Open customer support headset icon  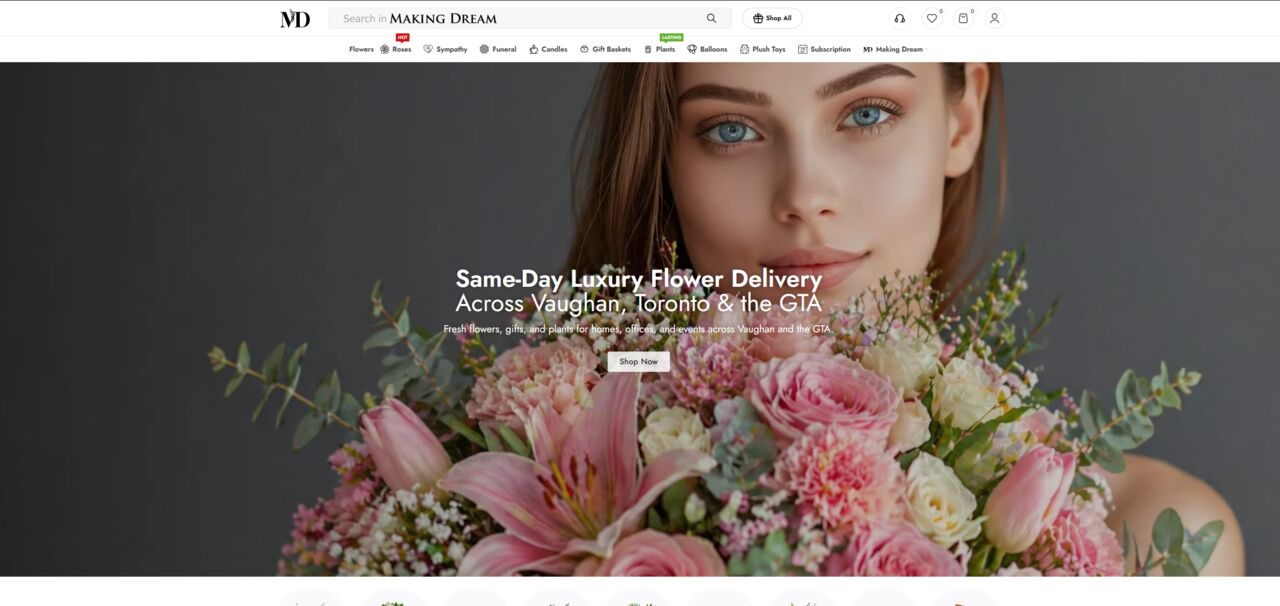click(x=900, y=18)
